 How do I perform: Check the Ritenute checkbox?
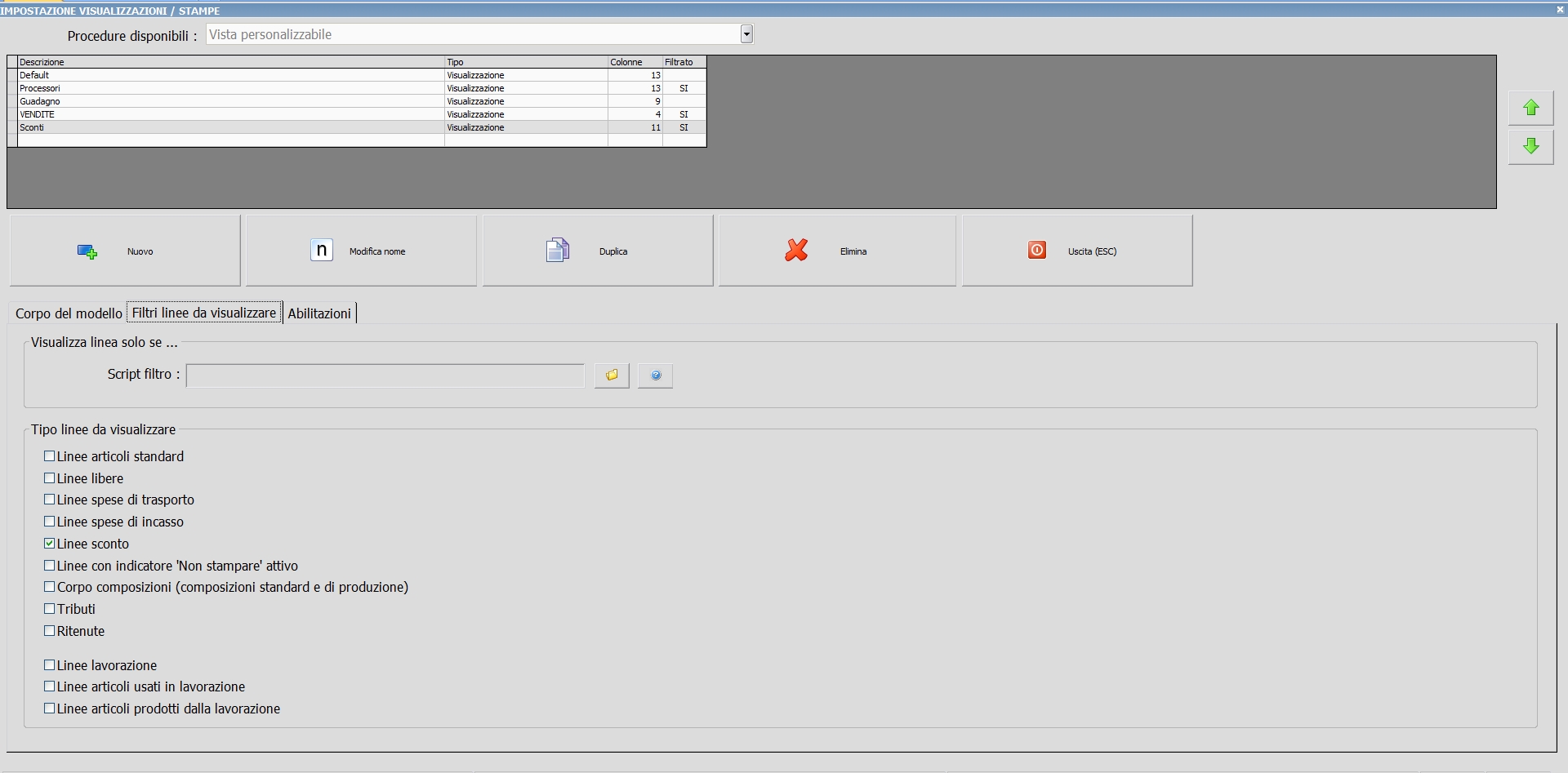click(x=50, y=631)
